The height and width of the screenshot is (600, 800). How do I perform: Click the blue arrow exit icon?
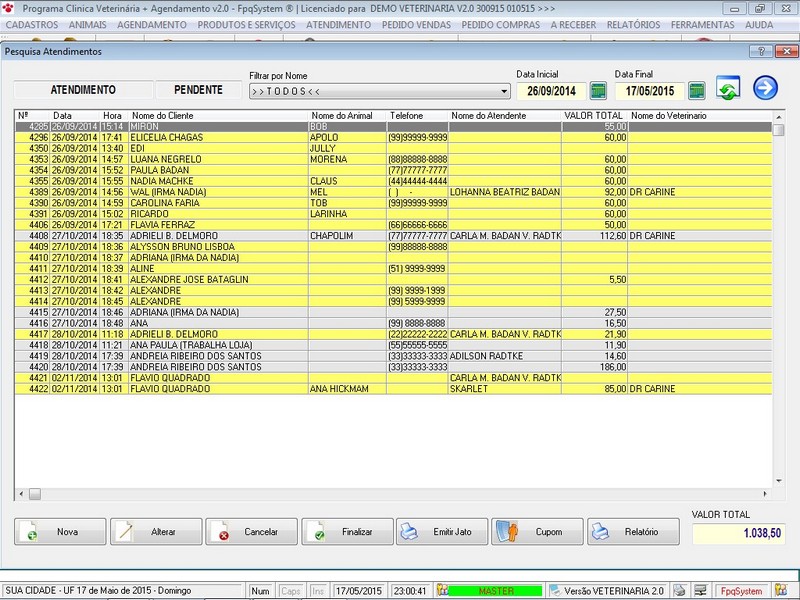pos(765,88)
